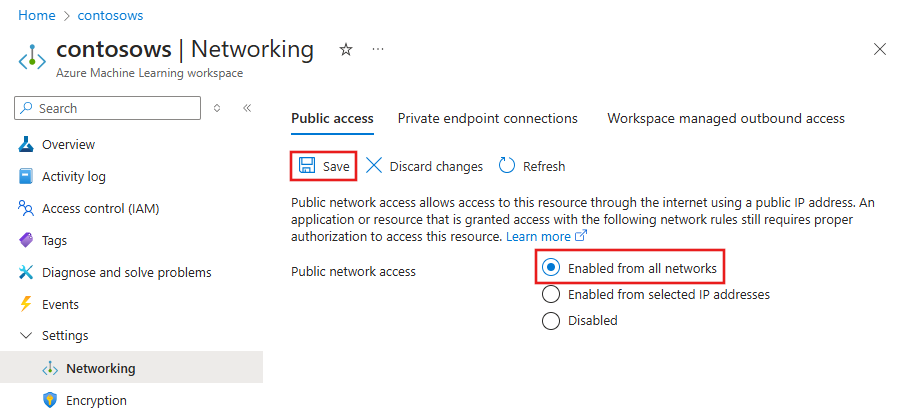The width and height of the screenshot is (910, 415).
Task: Switch to Private endpoint connections tab
Action: pyautogui.click(x=487, y=118)
